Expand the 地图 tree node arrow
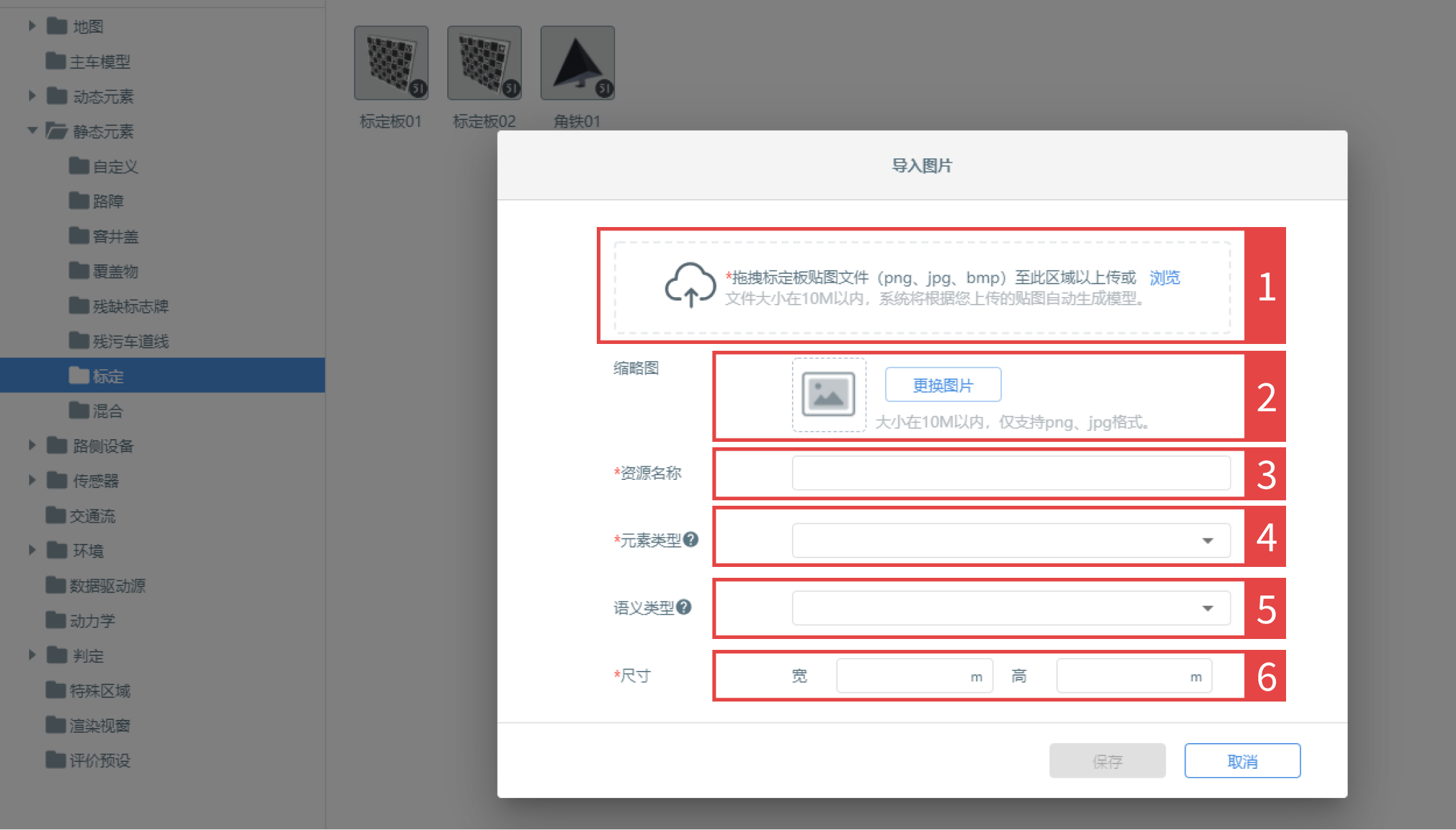1456x830 pixels. point(32,26)
